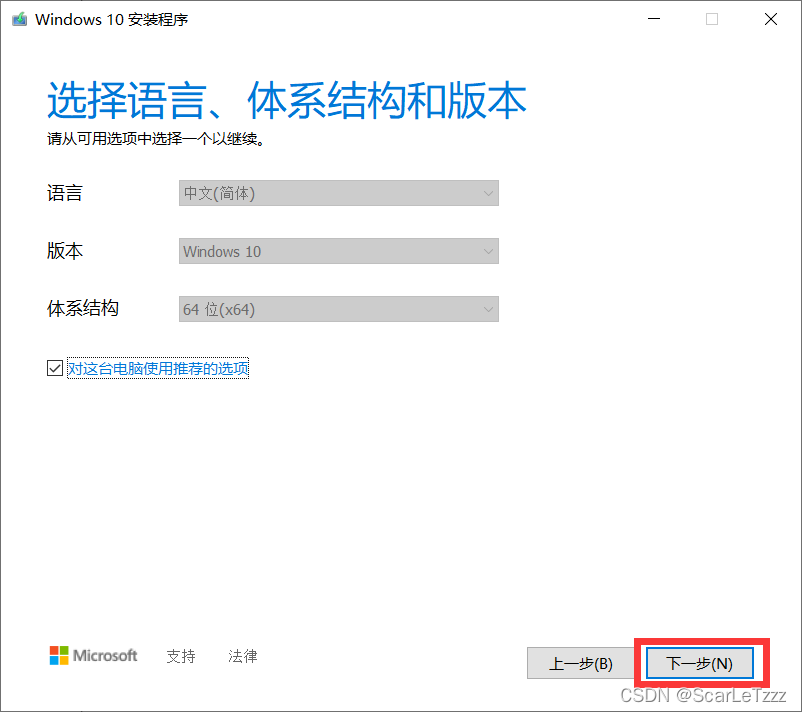Close the Windows 10 安装程序 window
The height and width of the screenshot is (712, 802).
point(771,19)
